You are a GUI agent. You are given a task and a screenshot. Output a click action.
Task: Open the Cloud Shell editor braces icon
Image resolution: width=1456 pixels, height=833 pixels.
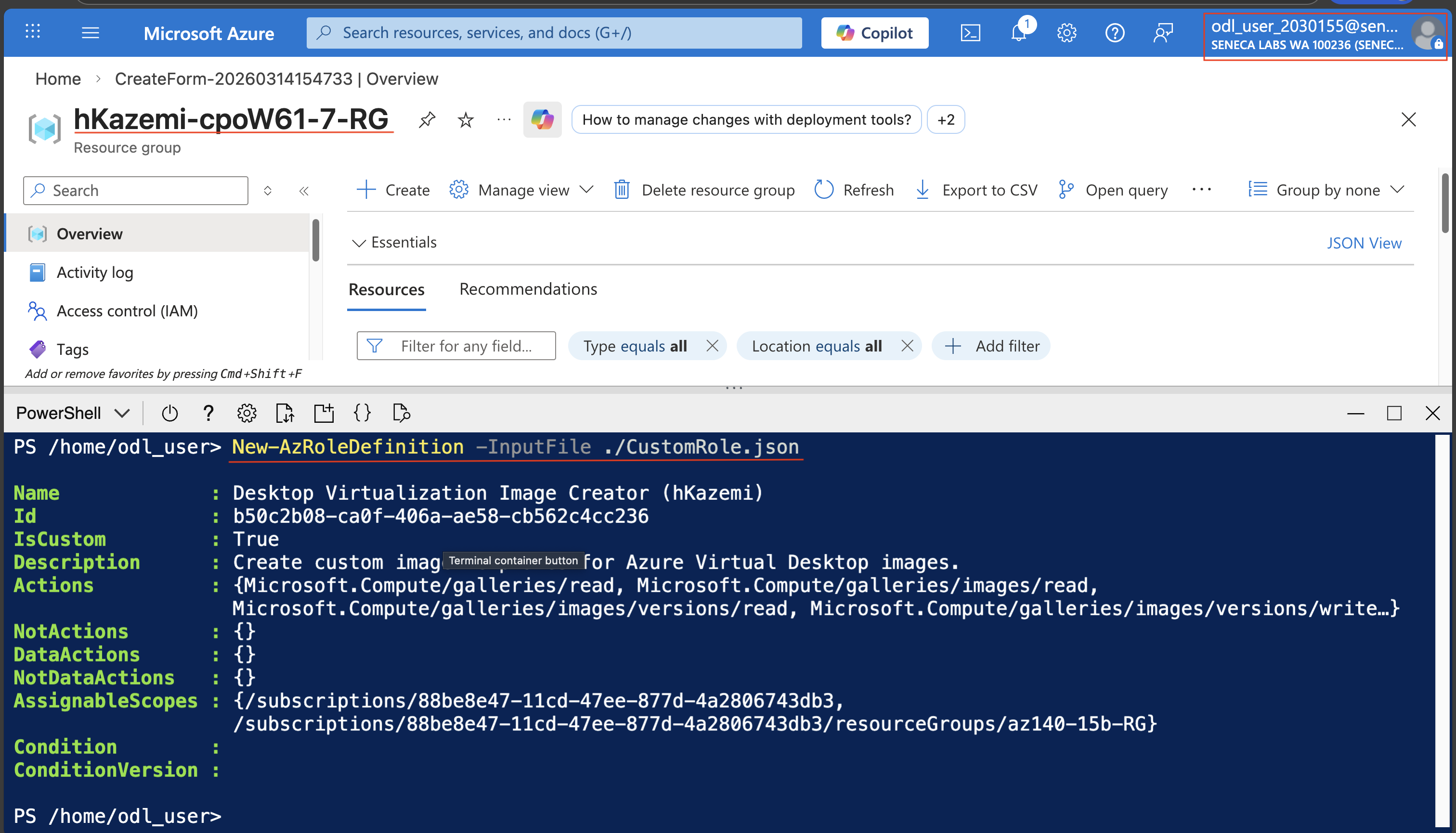(x=362, y=413)
